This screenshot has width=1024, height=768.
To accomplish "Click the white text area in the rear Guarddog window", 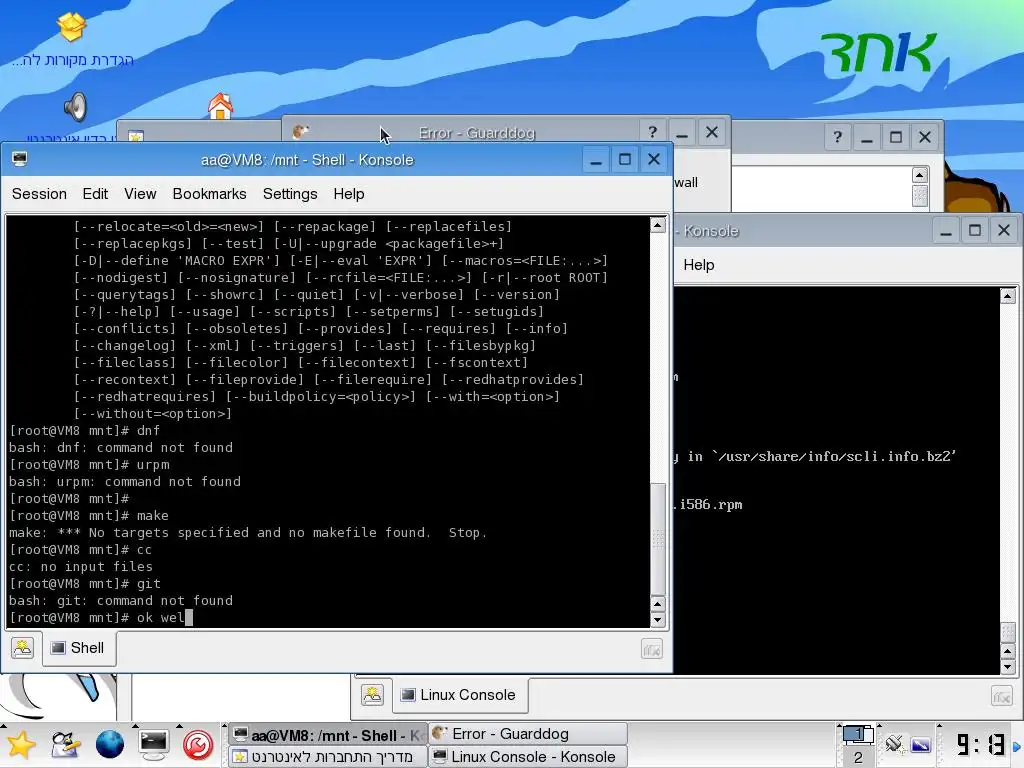I will [x=822, y=188].
